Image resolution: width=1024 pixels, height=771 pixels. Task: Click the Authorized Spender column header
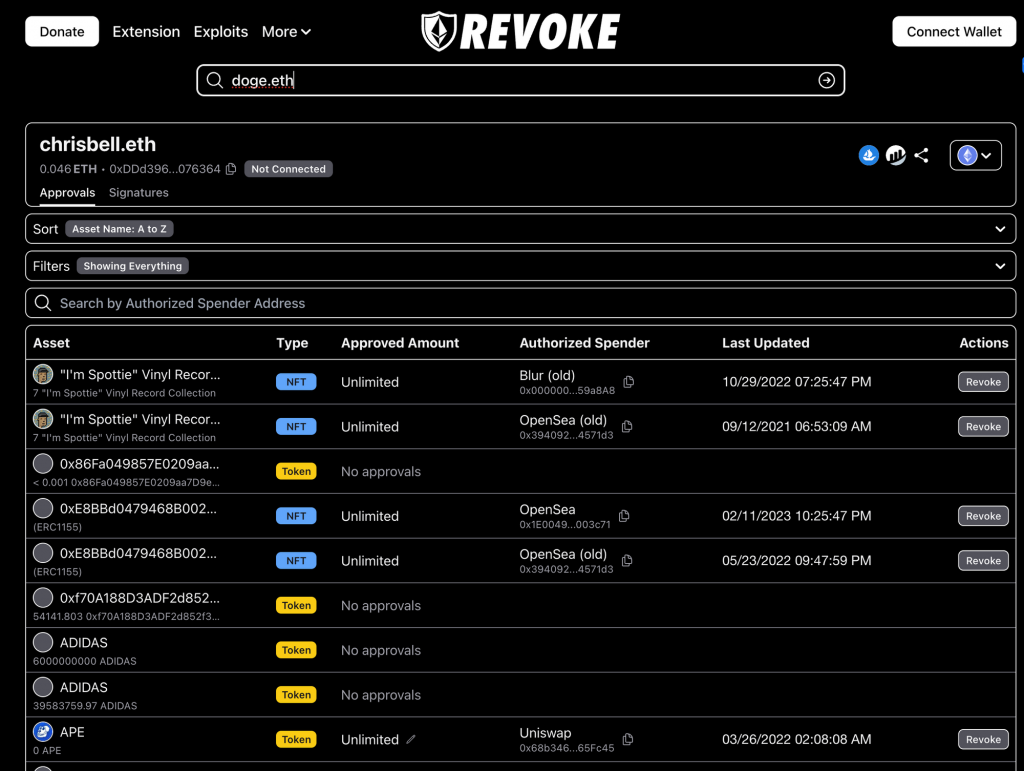[x=584, y=343]
